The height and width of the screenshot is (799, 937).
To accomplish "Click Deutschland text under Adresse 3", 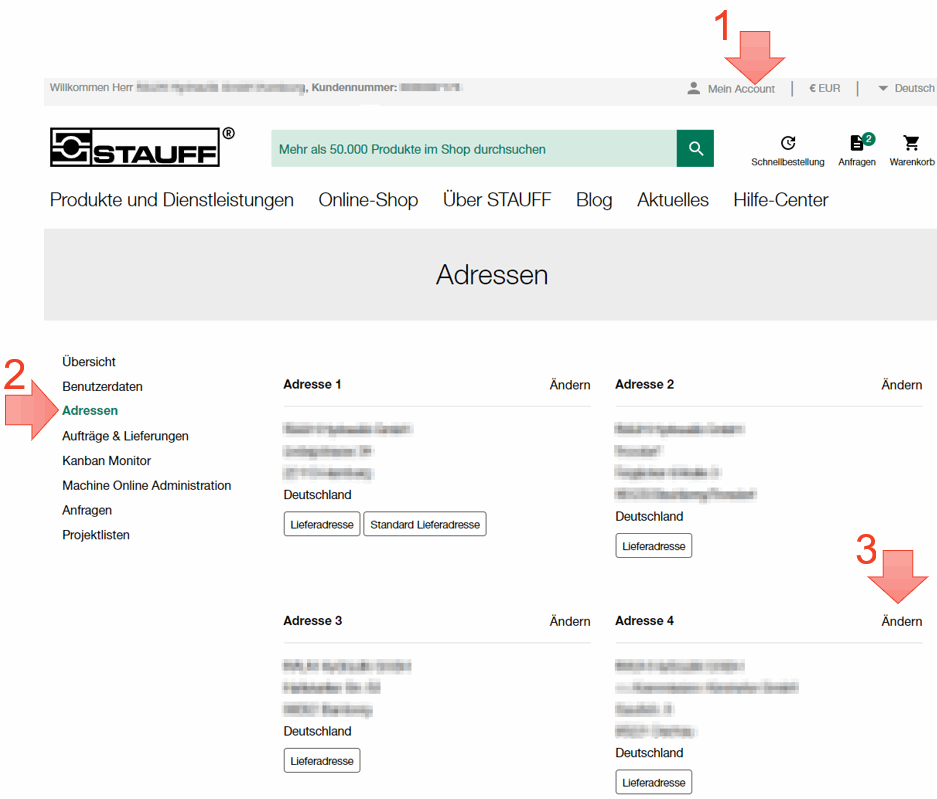I will click(x=317, y=731).
